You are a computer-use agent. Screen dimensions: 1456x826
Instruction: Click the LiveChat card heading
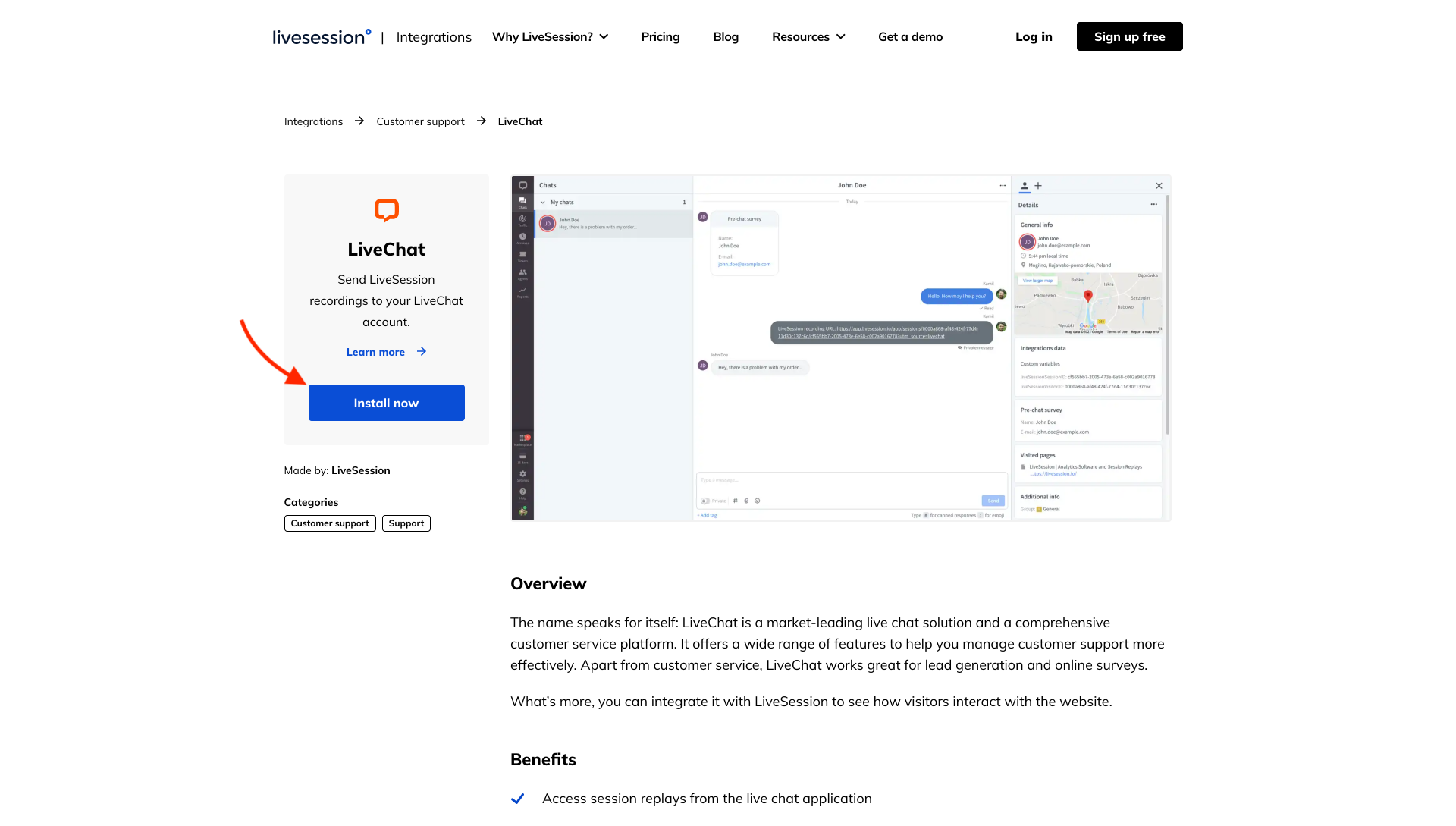point(387,250)
